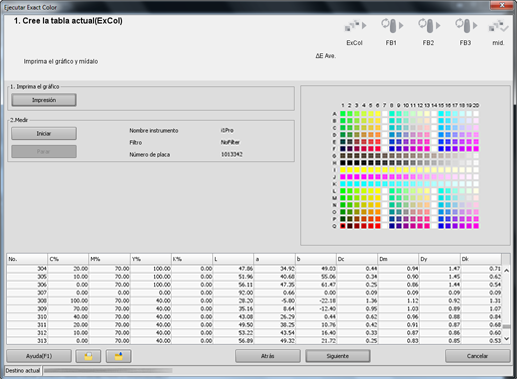Click the plate number value 1013342
Screen dimensions: 517x379
[x=231, y=154]
